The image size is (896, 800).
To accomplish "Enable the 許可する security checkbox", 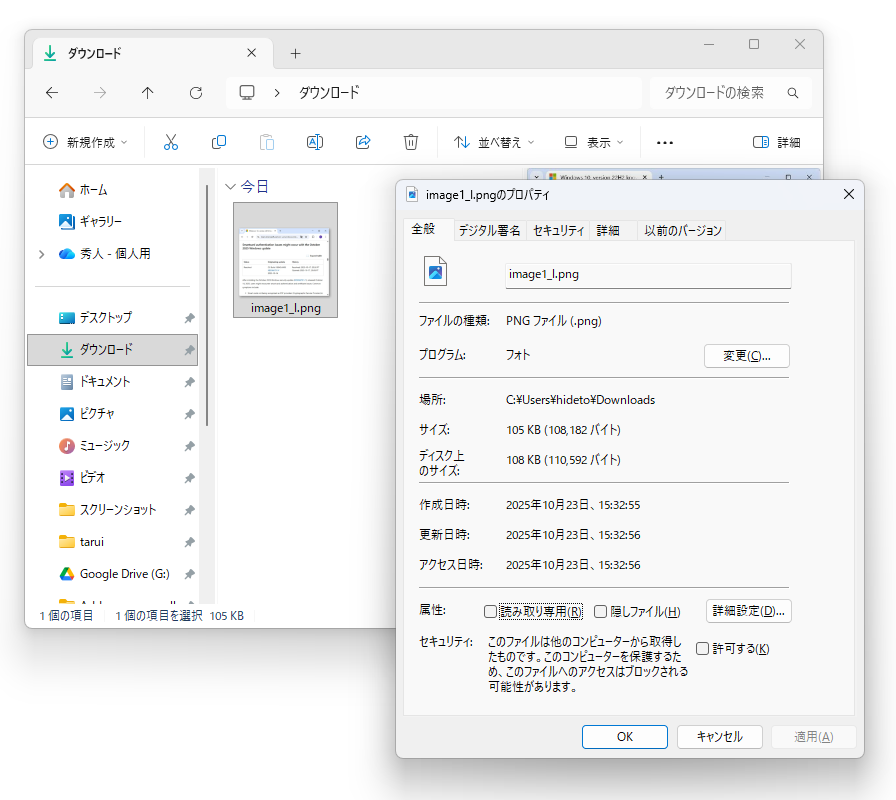I will point(701,648).
